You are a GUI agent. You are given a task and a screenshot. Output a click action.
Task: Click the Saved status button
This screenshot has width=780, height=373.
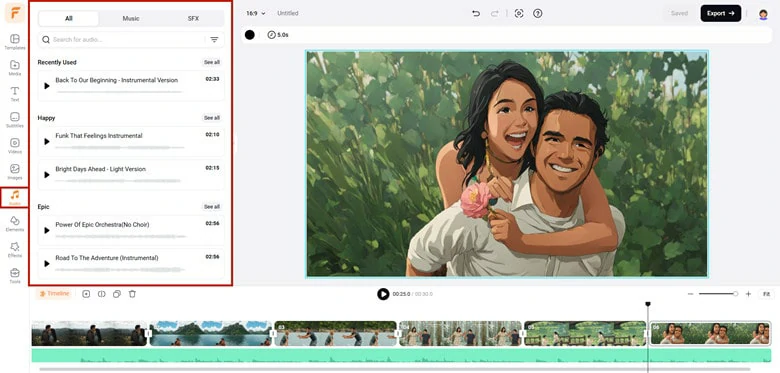tap(679, 13)
